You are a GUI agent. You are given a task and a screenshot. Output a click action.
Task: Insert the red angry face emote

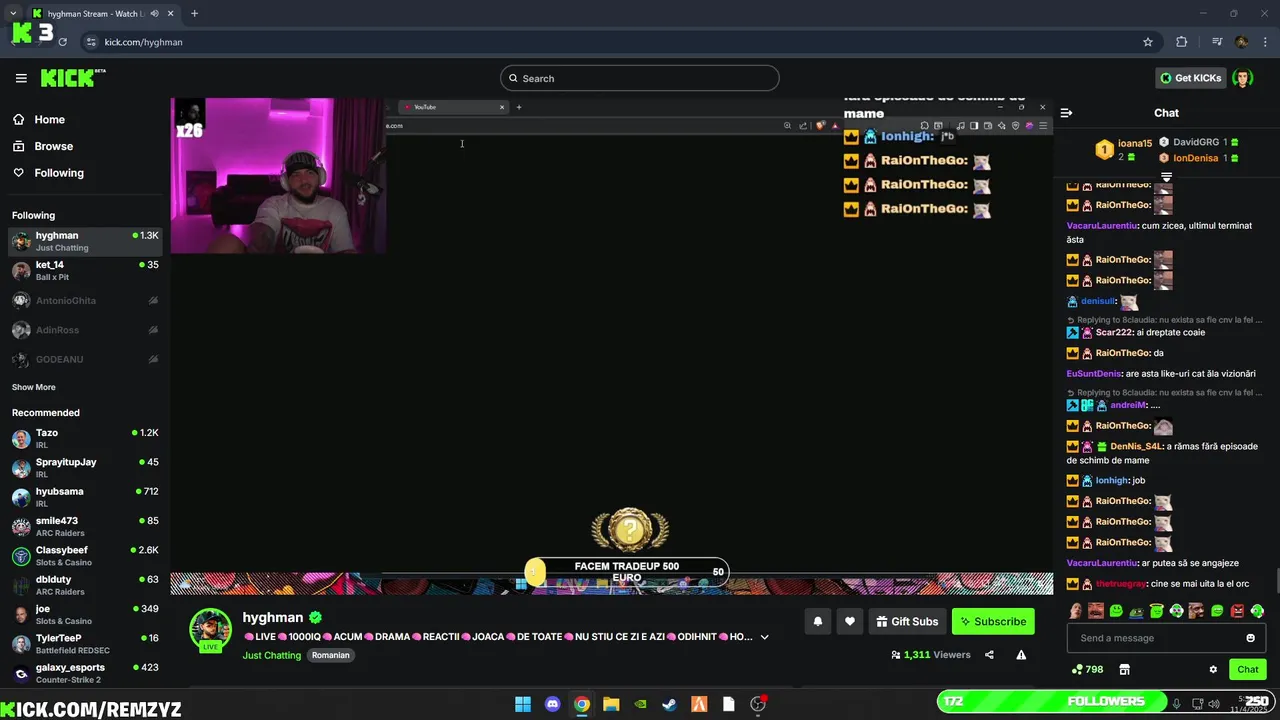tap(1237, 611)
